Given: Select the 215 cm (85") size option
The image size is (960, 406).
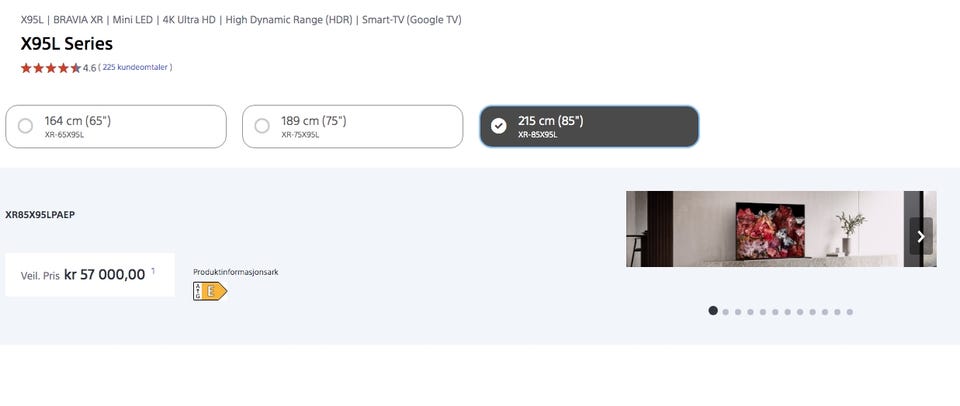Looking at the screenshot, I should [x=589, y=126].
